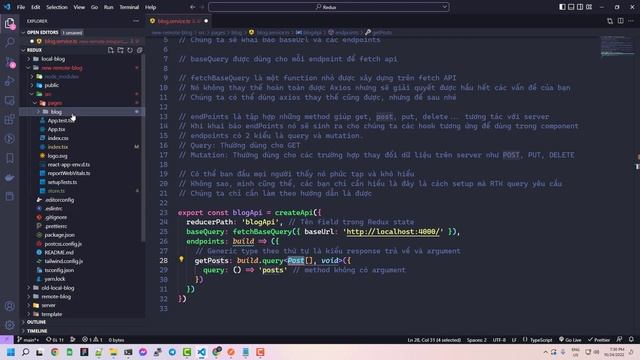The image size is (640, 360).
Task: Click the code minimap overview
Action: [617, 46]
